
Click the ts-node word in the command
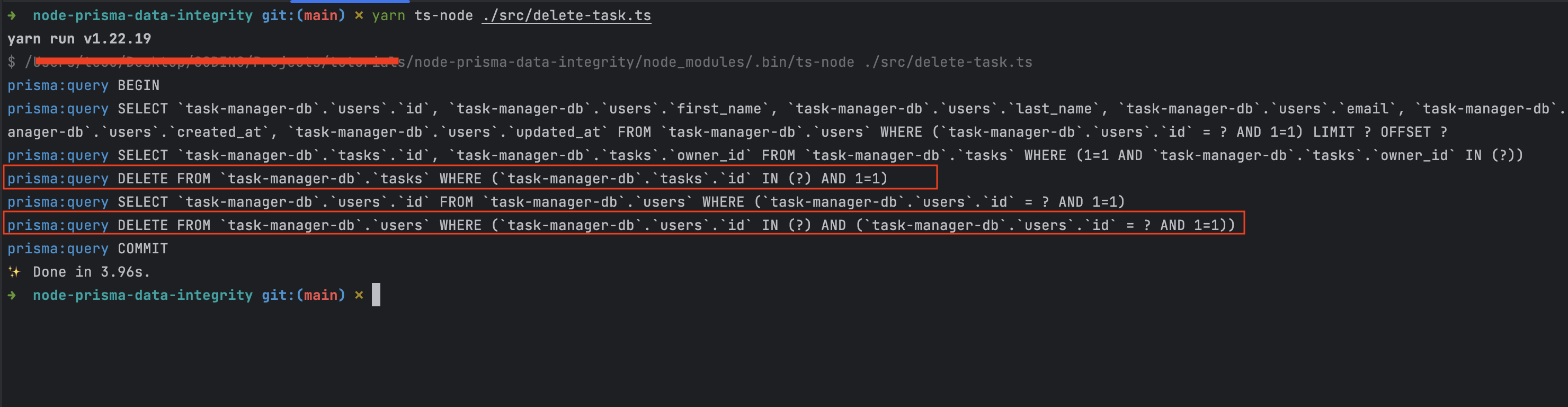click(443, 16)
